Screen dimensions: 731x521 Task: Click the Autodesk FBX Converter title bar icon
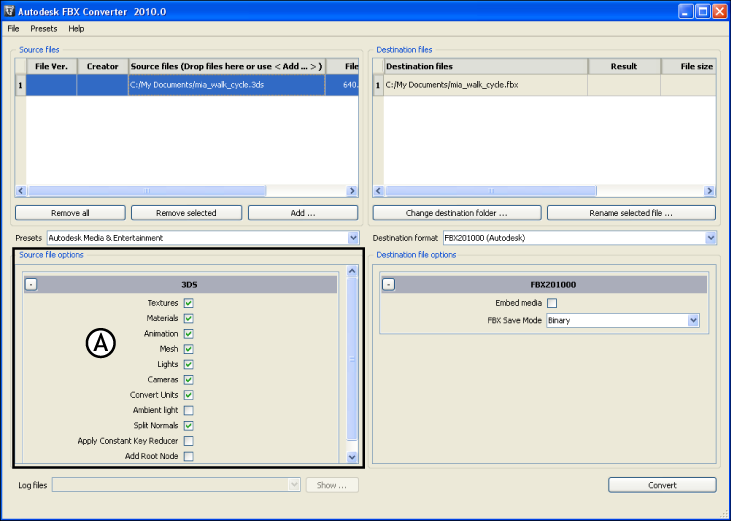coord(9,11)
